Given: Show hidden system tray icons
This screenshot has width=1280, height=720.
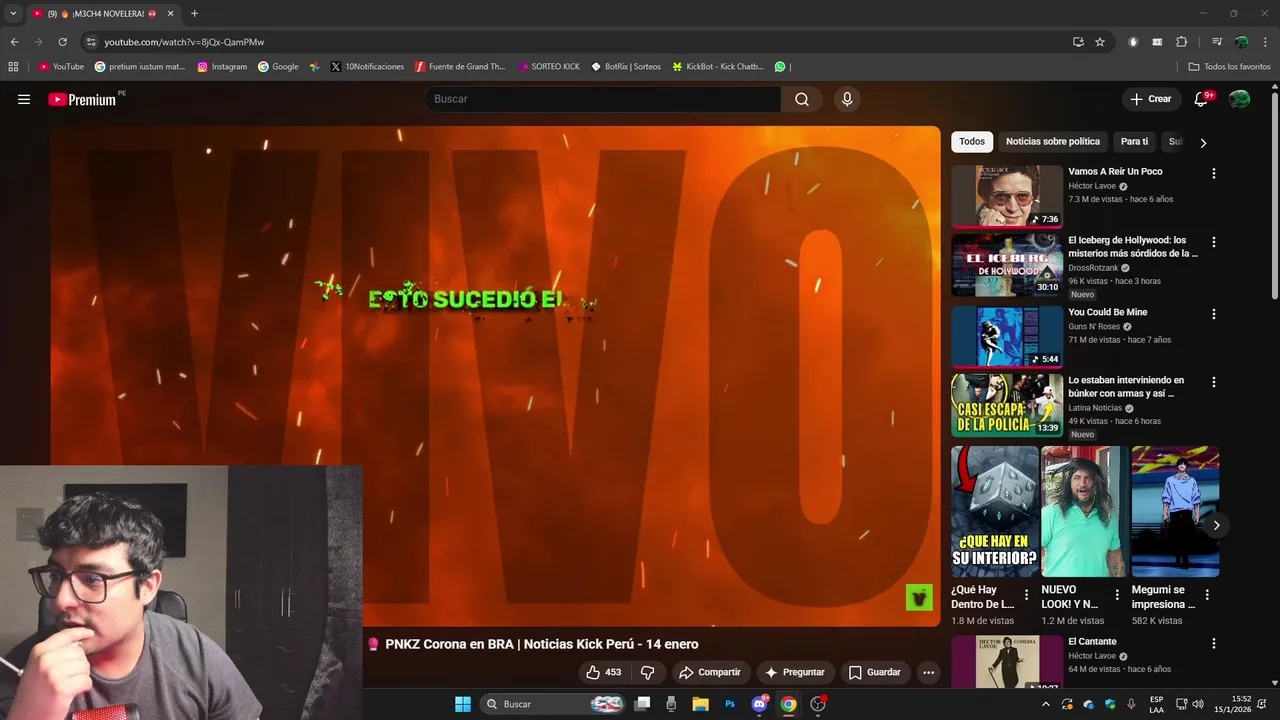Looking at the screenshot, I should coord(1046,704).
